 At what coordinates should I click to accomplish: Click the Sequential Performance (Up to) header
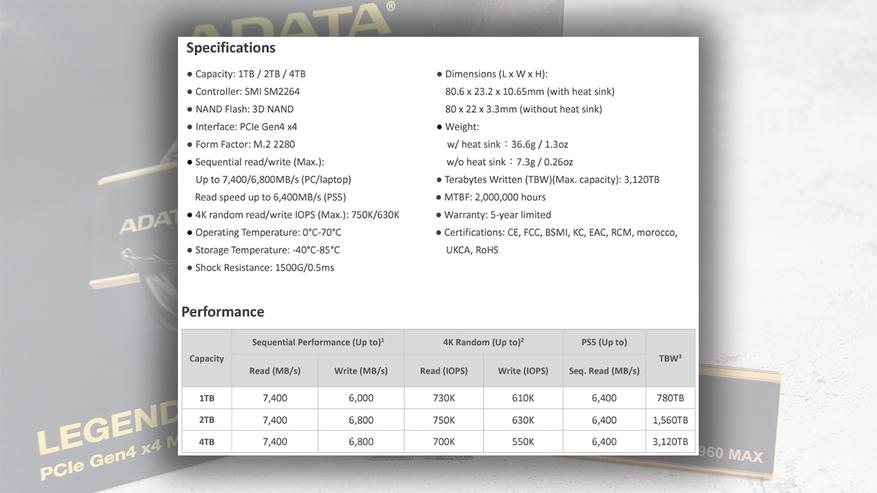(x=318, y=342)
